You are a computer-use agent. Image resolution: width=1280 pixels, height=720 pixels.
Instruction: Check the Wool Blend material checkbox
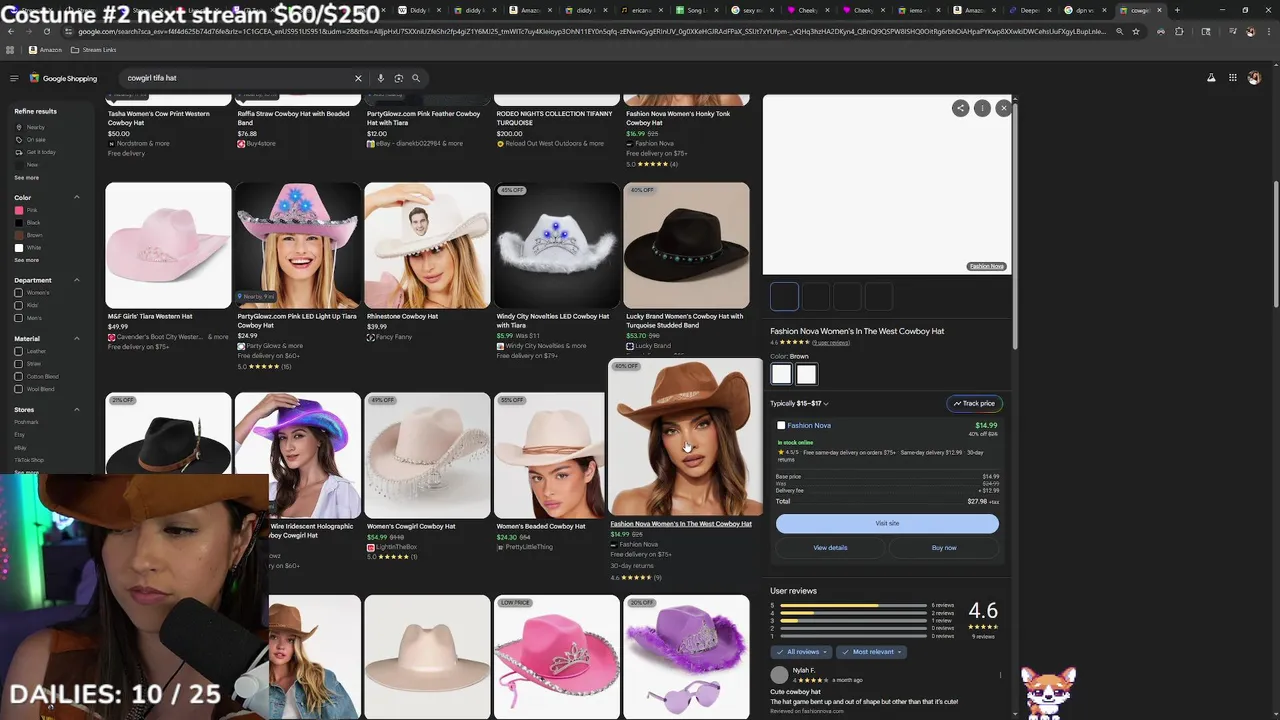click(18, 389)
